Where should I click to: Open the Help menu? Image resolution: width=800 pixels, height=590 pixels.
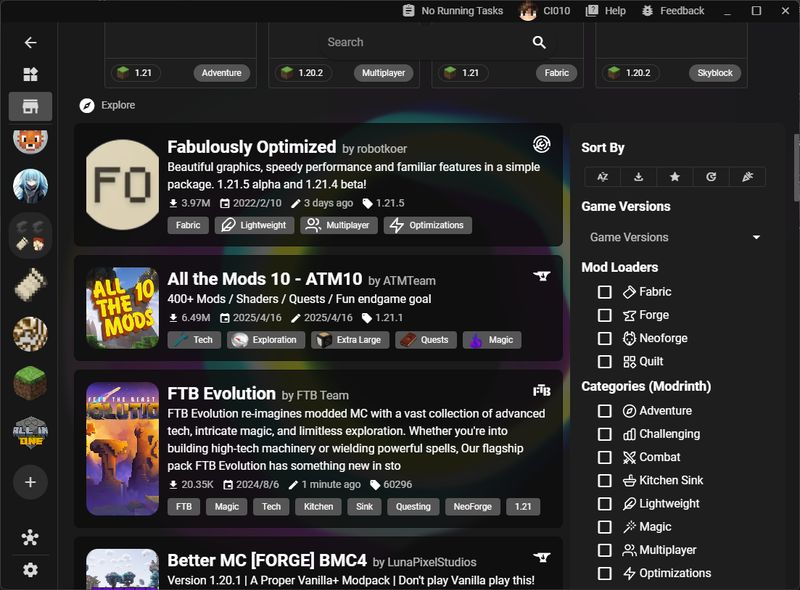coord(606,11)
